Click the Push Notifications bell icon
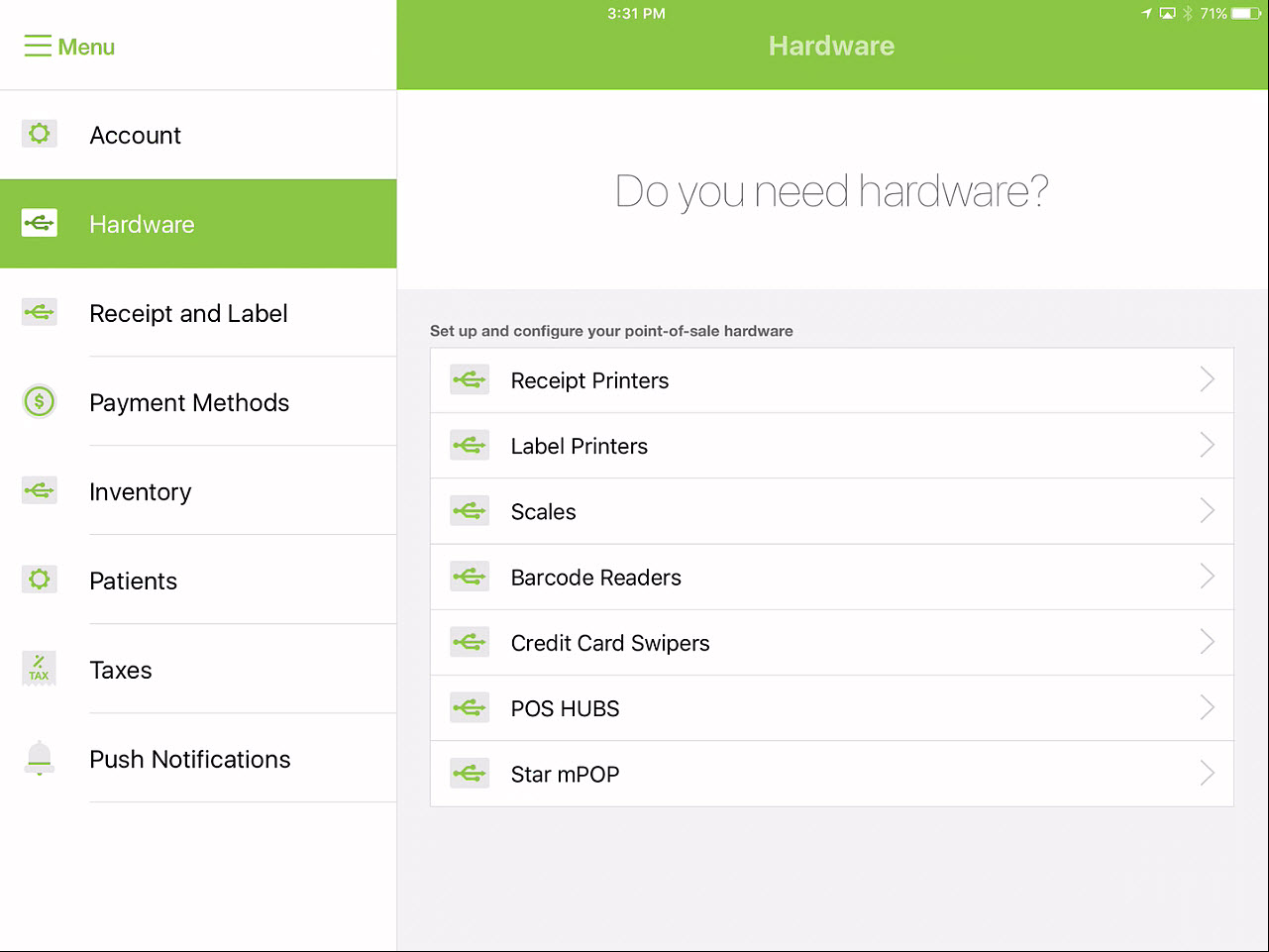 (x=40, y=758)
